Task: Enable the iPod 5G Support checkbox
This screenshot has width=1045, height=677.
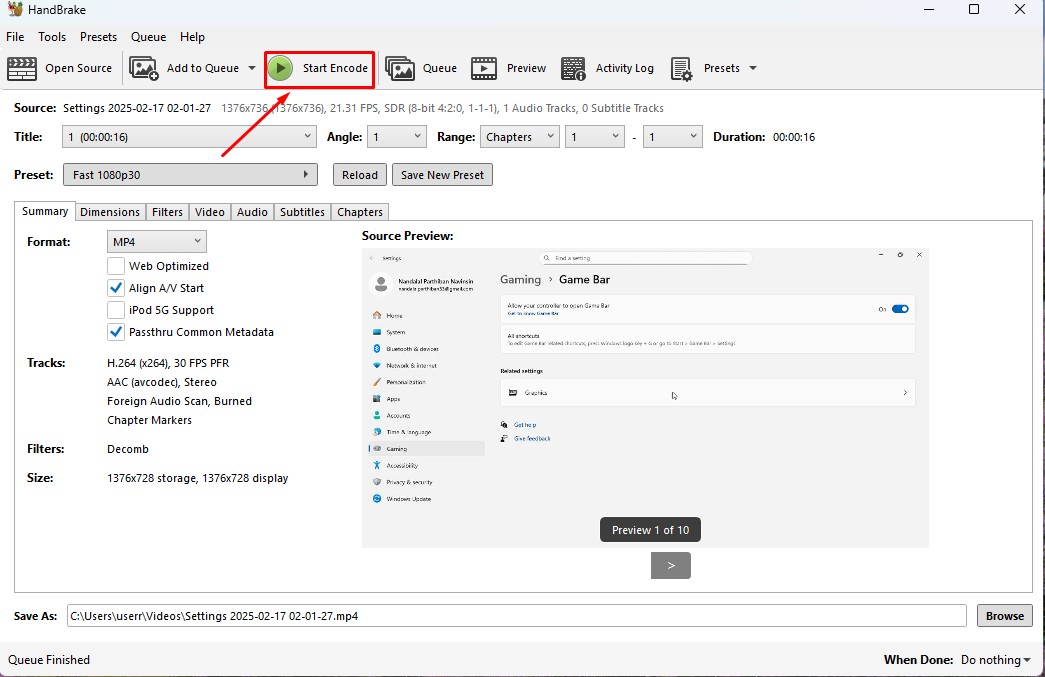Action: (115, 310)
